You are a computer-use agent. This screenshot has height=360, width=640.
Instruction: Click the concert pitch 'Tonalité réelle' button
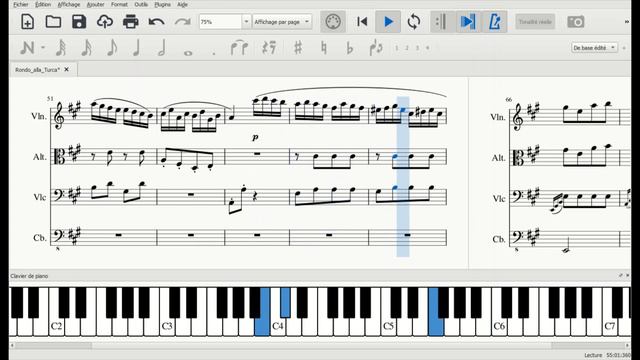click(535, 22)
